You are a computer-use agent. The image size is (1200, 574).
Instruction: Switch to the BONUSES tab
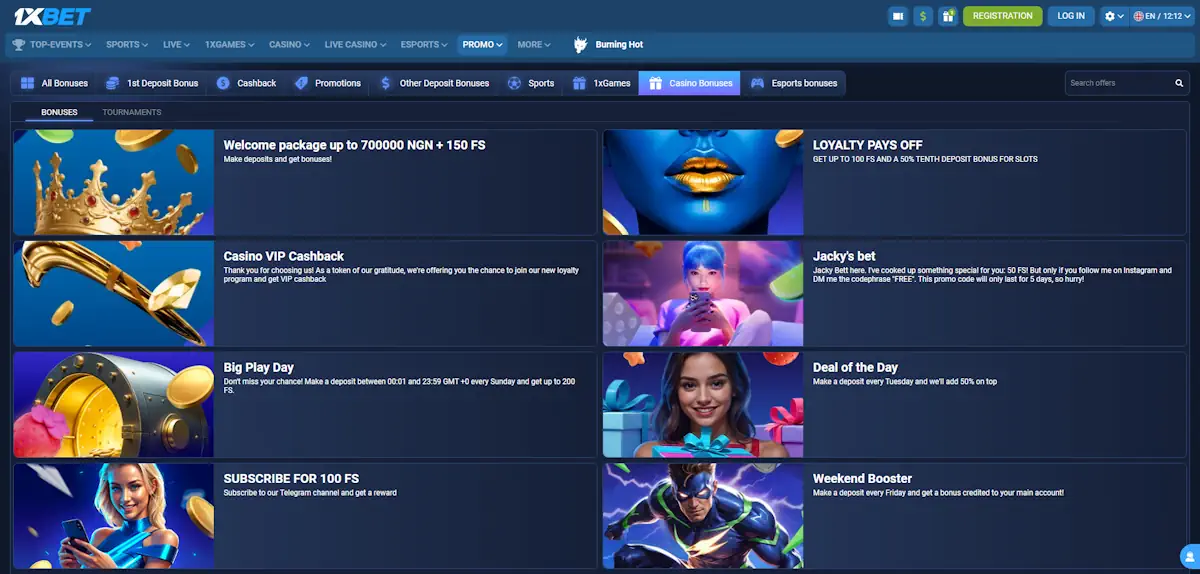tap(59, 112)
